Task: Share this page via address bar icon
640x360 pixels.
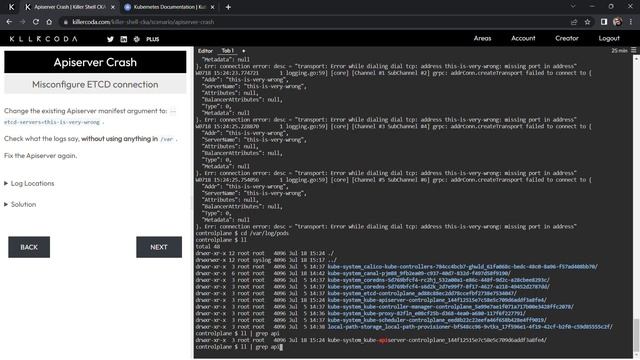Action: [x=574, y=22]
